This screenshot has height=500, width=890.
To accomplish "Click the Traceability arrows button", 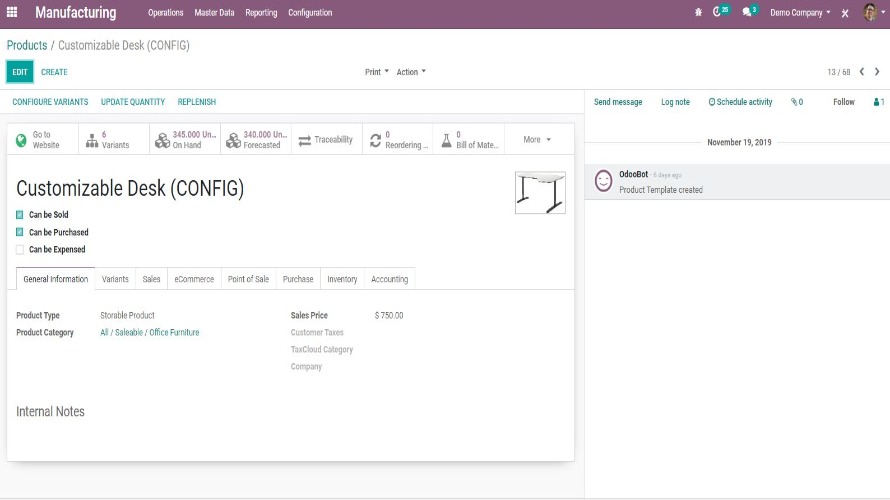I will 326,140.
